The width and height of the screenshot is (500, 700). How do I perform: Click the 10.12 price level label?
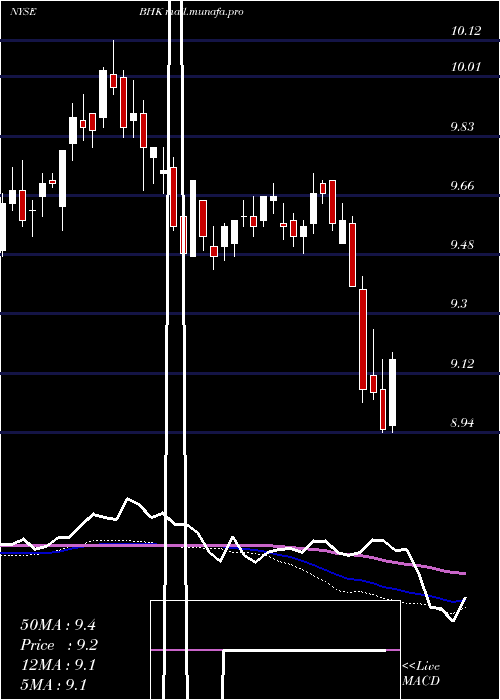pos(466,31)
